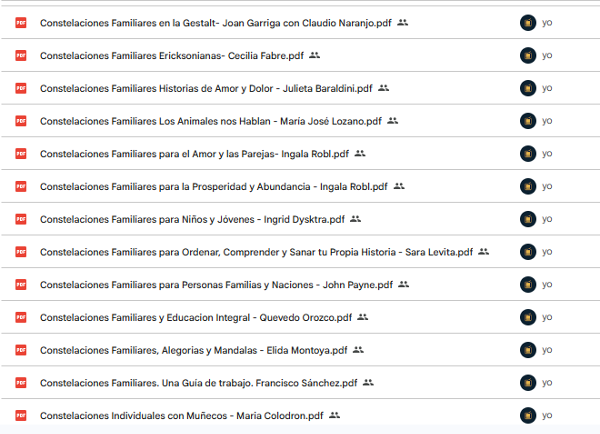Select owner avatar in Prosperidad y Abundancia row
Image resolution: width=600 pixels, height=434 pixels.
point(528,186)
